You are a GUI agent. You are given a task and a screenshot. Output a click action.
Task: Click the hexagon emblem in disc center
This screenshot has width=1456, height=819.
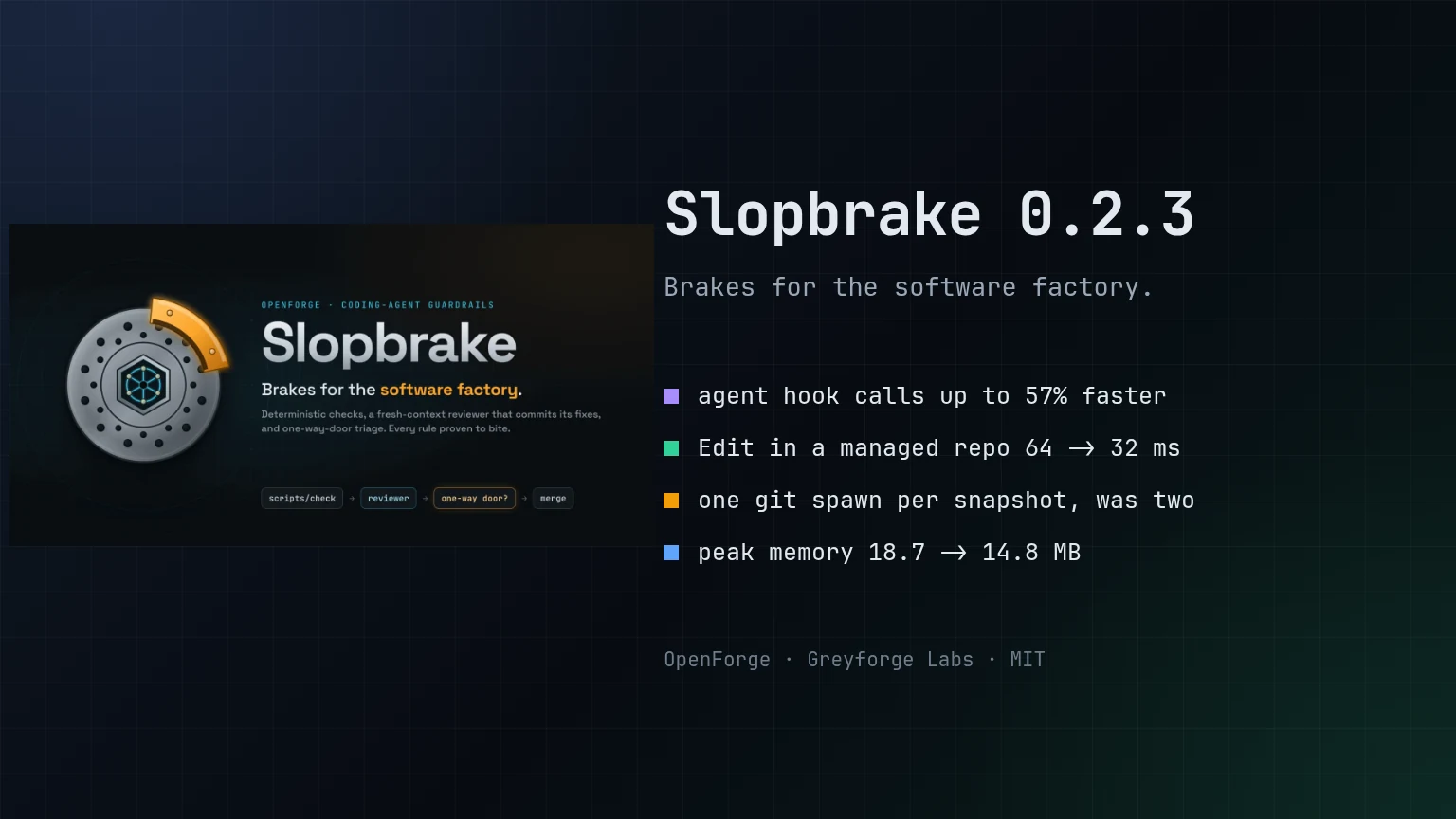(143, 384)
